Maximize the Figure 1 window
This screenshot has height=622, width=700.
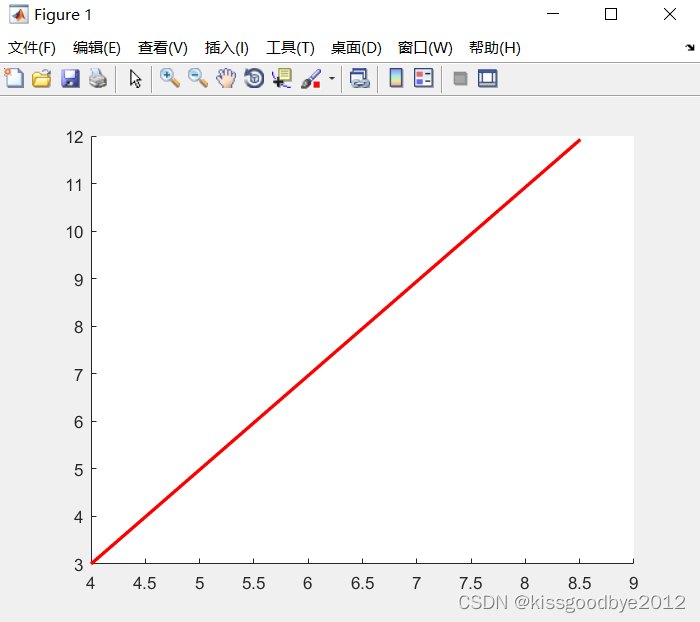click(x=611, y=14)
